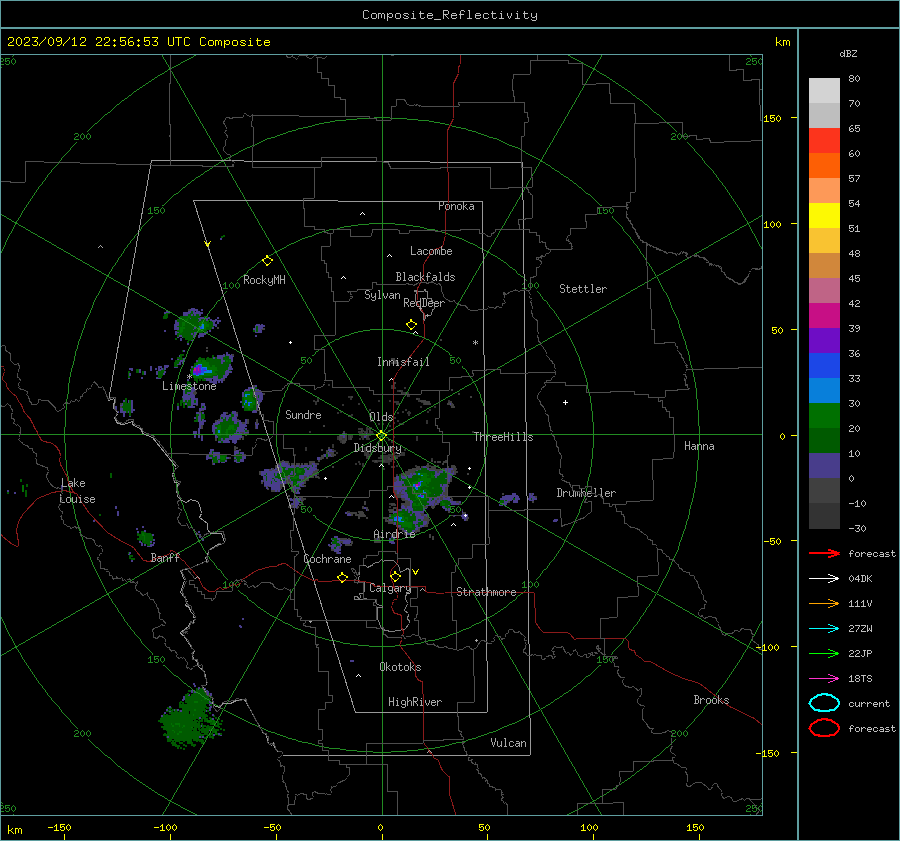The height and width of the screenshot is (841, 900).
Task: Click the Innisfail city label
Action: (x=403, y=362)
